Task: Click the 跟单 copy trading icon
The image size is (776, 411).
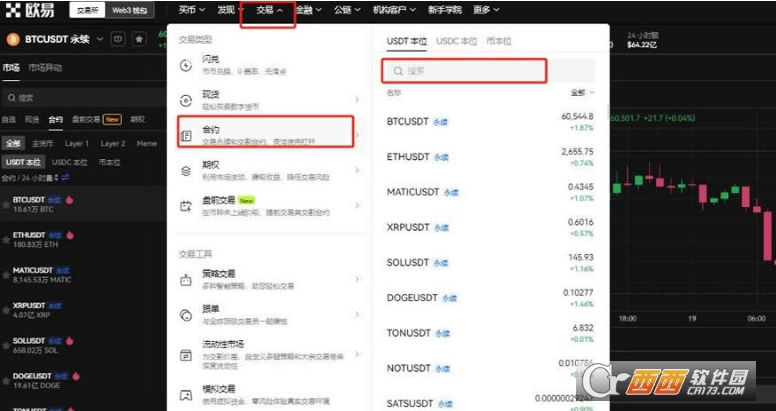Action: (186, 316)
